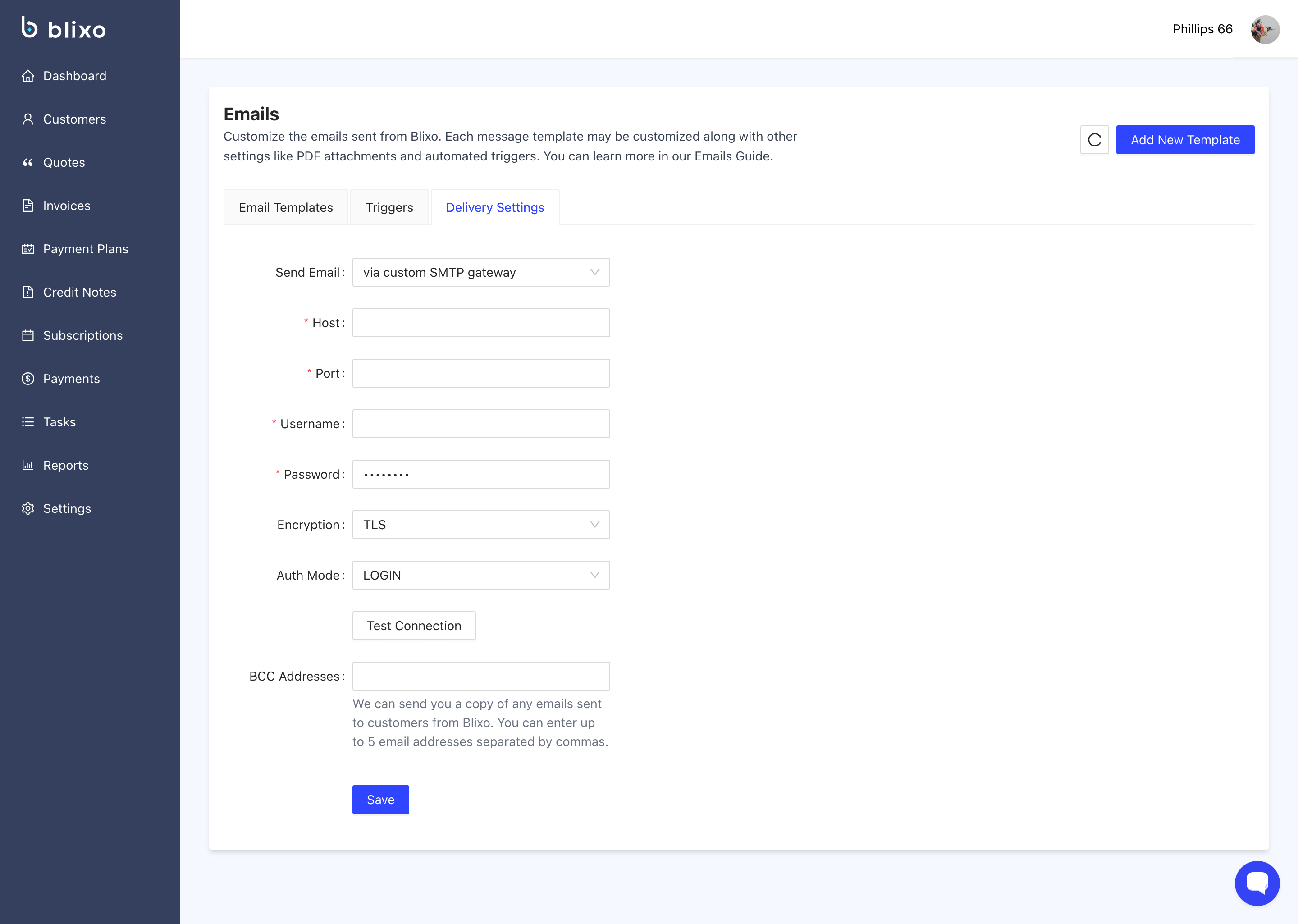Click Add New Template button

(1185, 140)
